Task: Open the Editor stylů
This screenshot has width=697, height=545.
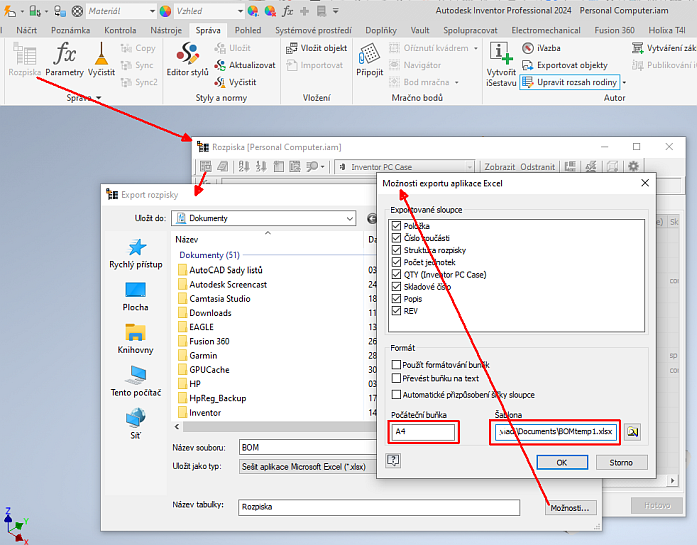Action: tap(188, 58)
